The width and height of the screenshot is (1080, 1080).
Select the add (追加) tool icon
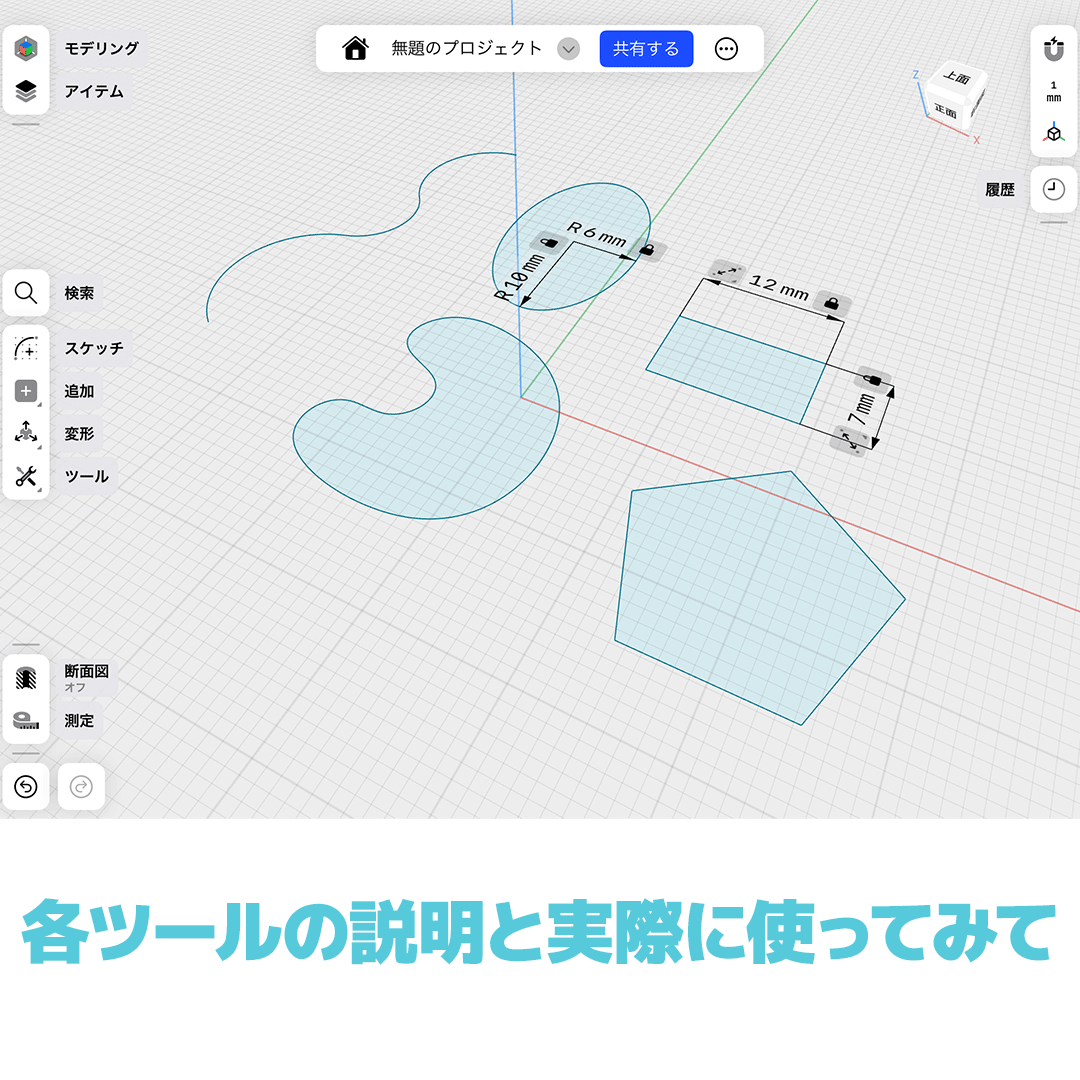point(25,391)
